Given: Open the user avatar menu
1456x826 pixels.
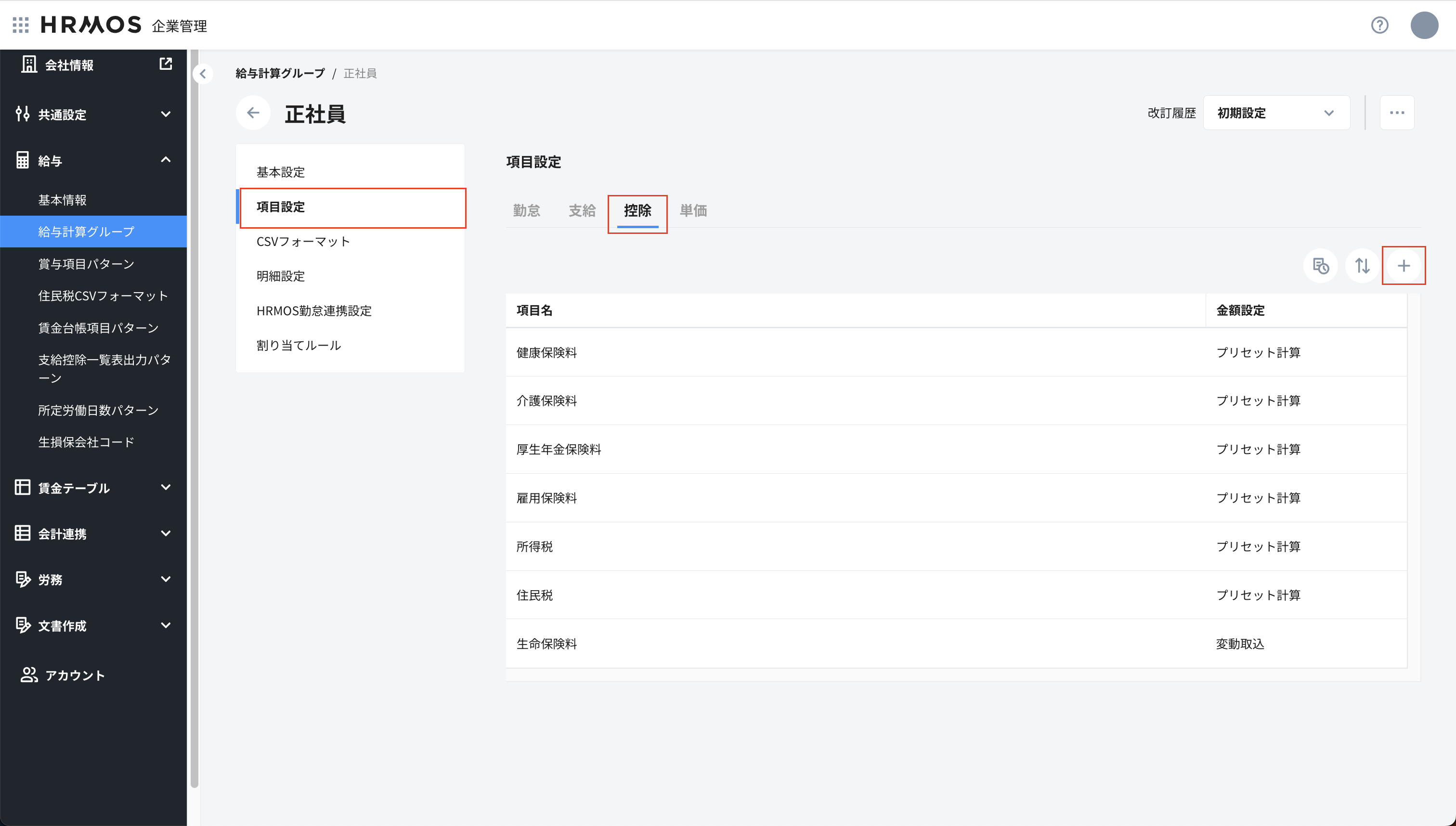Looking at the screenshot, I should tap(1424, 25).
